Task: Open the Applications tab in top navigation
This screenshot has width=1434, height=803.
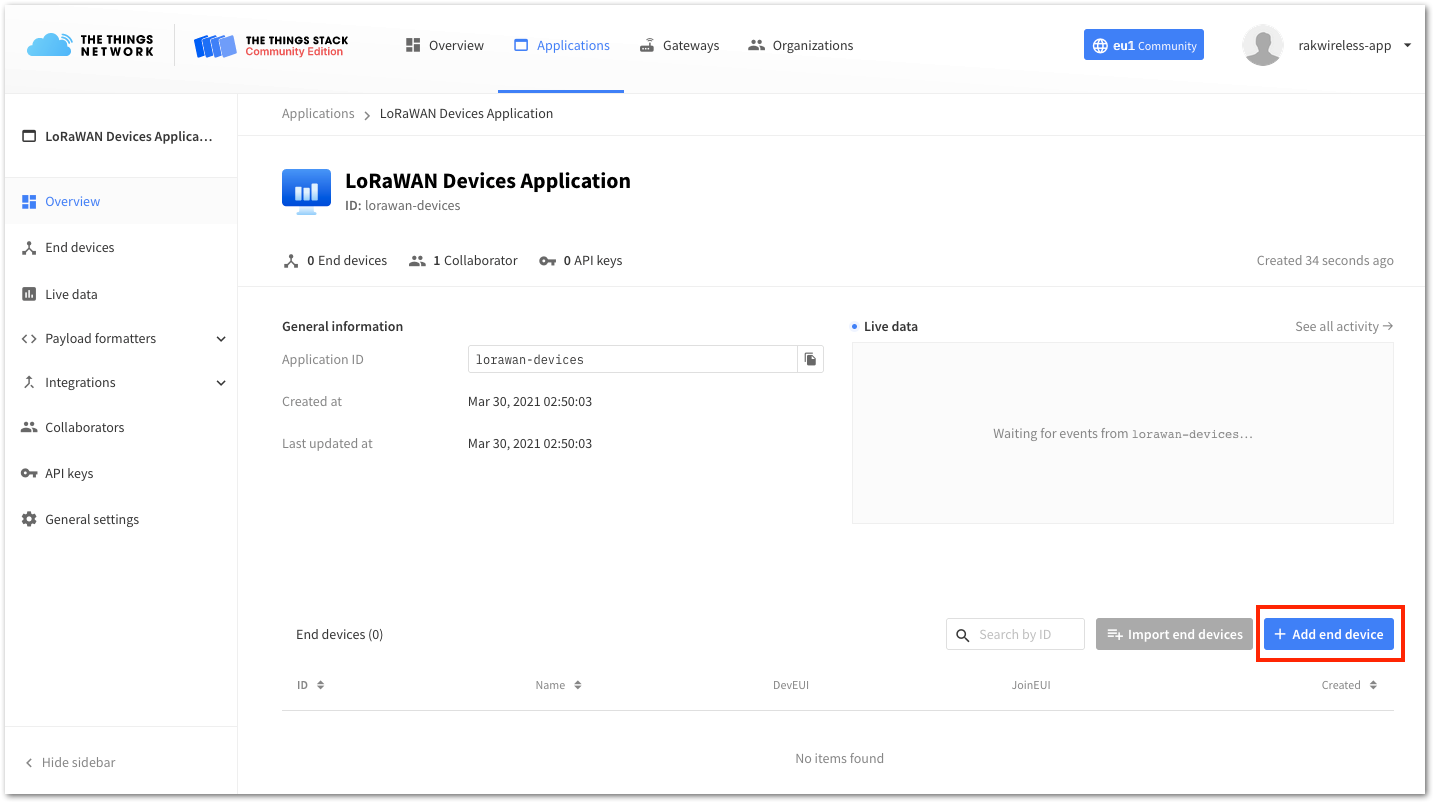Action: pos(561,45)
